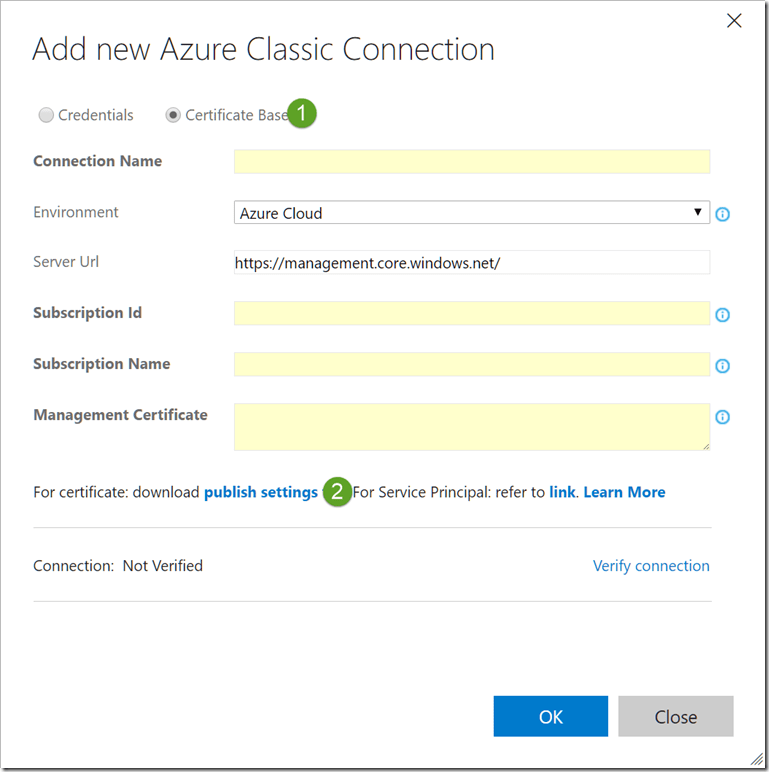Focus the Connection Name field
This screenshot has width=769, height=772.
(471, 162)
